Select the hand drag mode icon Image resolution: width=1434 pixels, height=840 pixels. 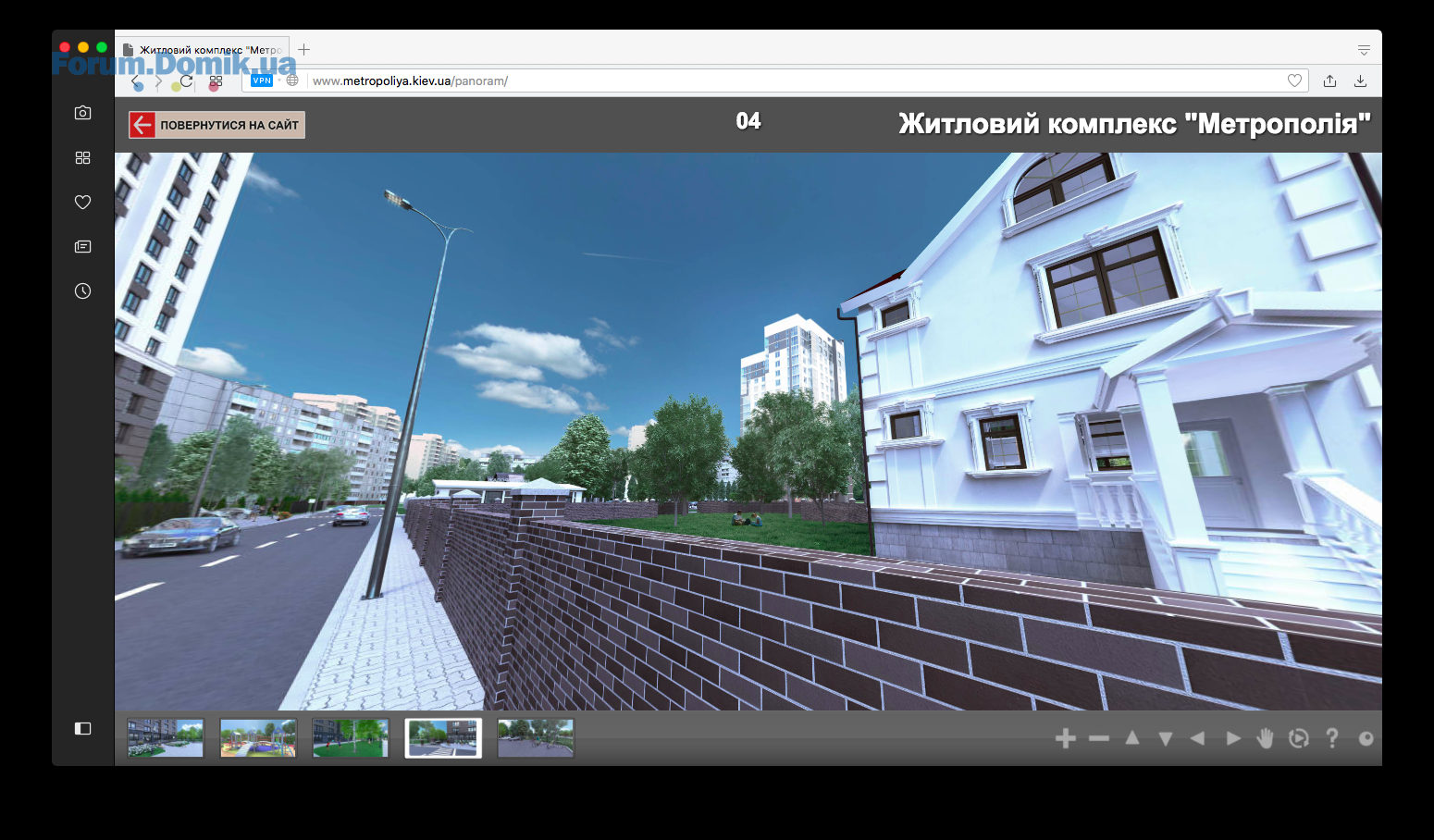1265,737
